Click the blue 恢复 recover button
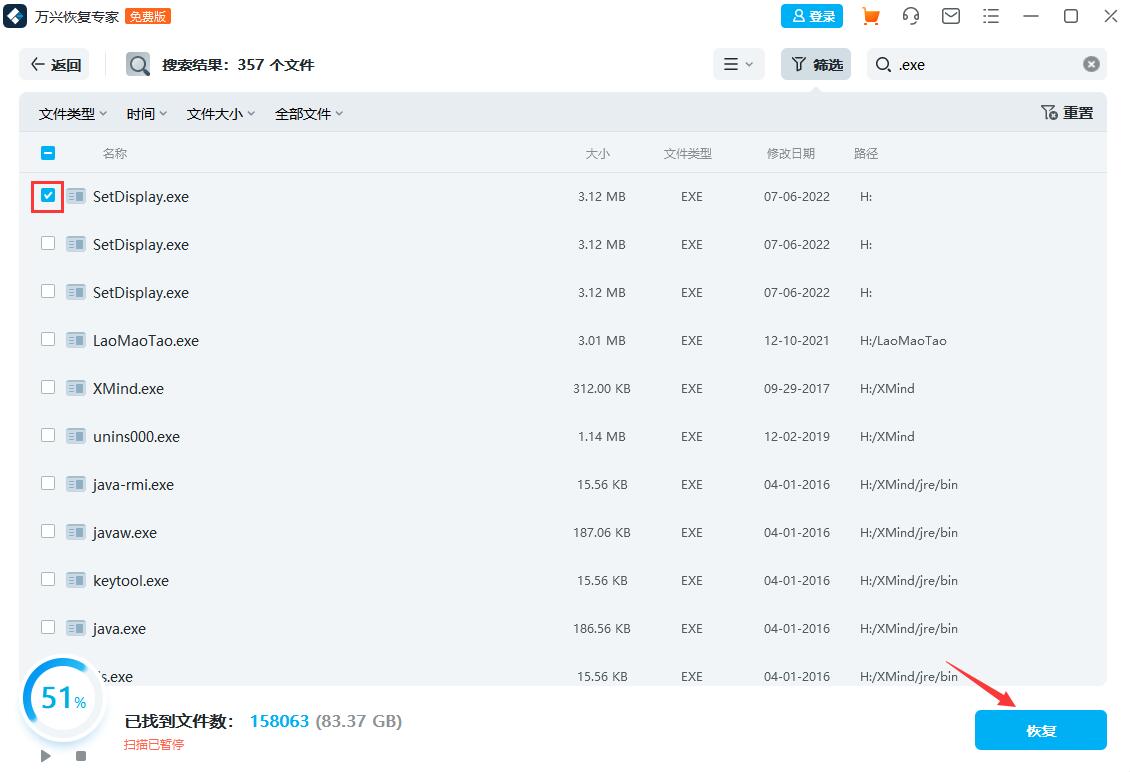Image resolution: width=1130 pixels, height=772 pixels. [1040, 730]
